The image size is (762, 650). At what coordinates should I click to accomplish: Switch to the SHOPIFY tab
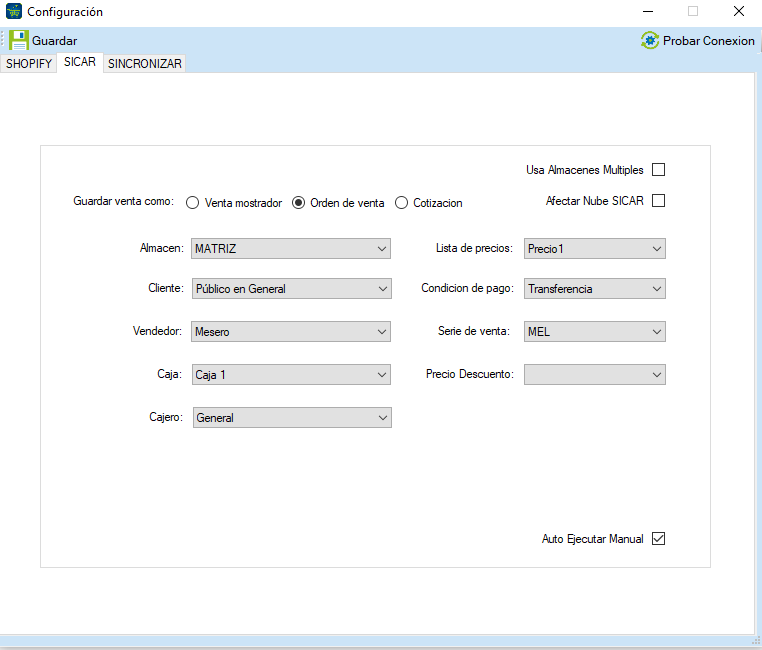click(x=29, y=64)
